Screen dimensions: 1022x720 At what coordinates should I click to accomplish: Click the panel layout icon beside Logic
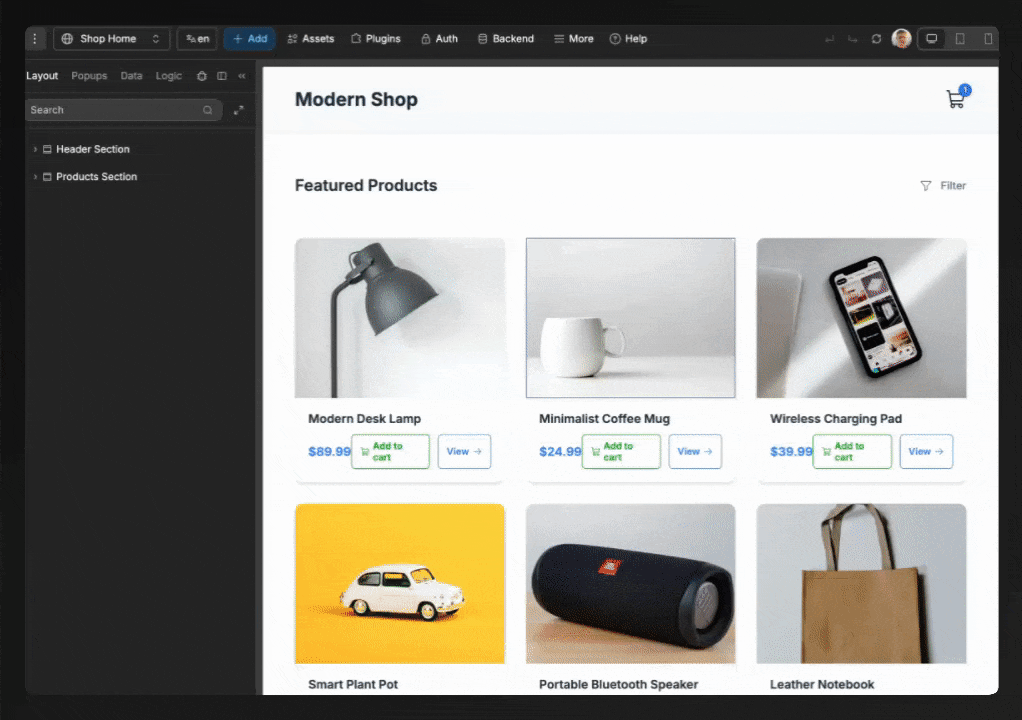[222, 76]
